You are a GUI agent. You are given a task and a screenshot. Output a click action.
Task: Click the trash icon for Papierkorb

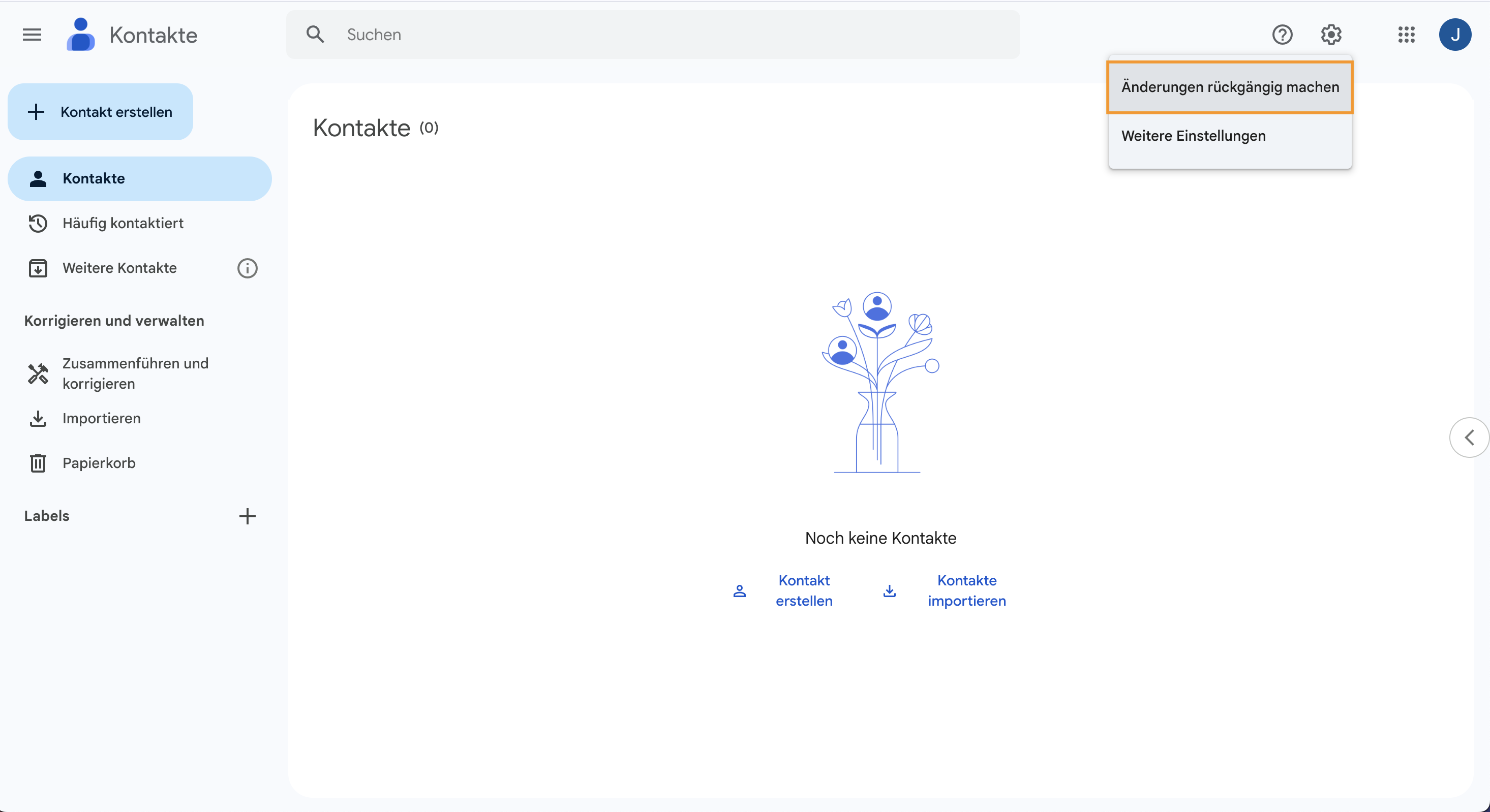tap(38, 463)
